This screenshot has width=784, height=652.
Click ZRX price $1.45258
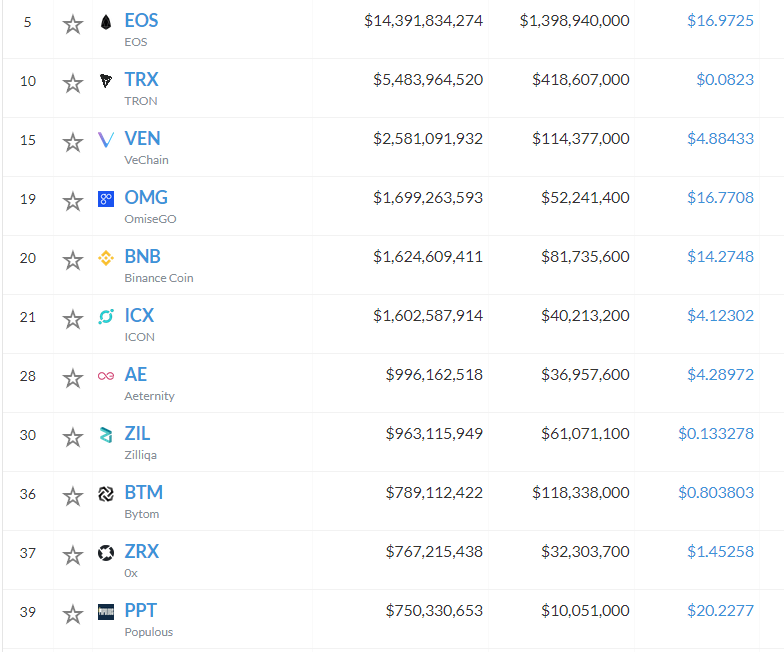[x=720, y=552]
